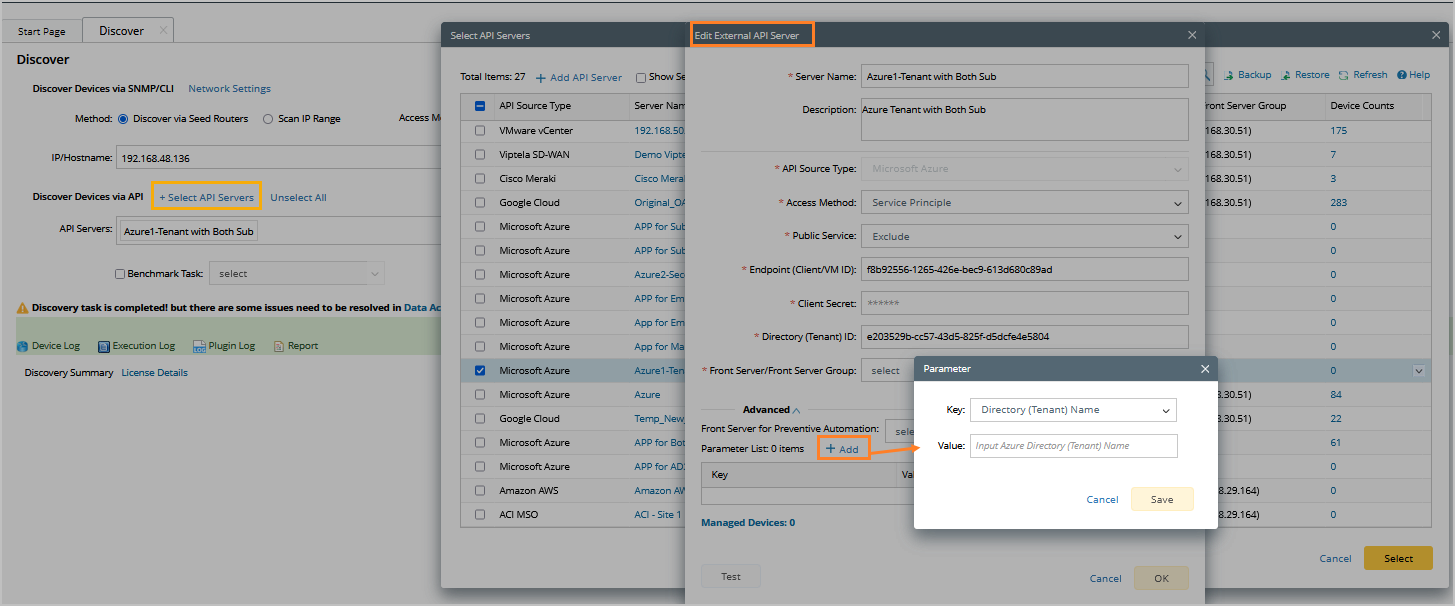Open the Key dropdown in the Parameter dialog

click(1073, 410)
